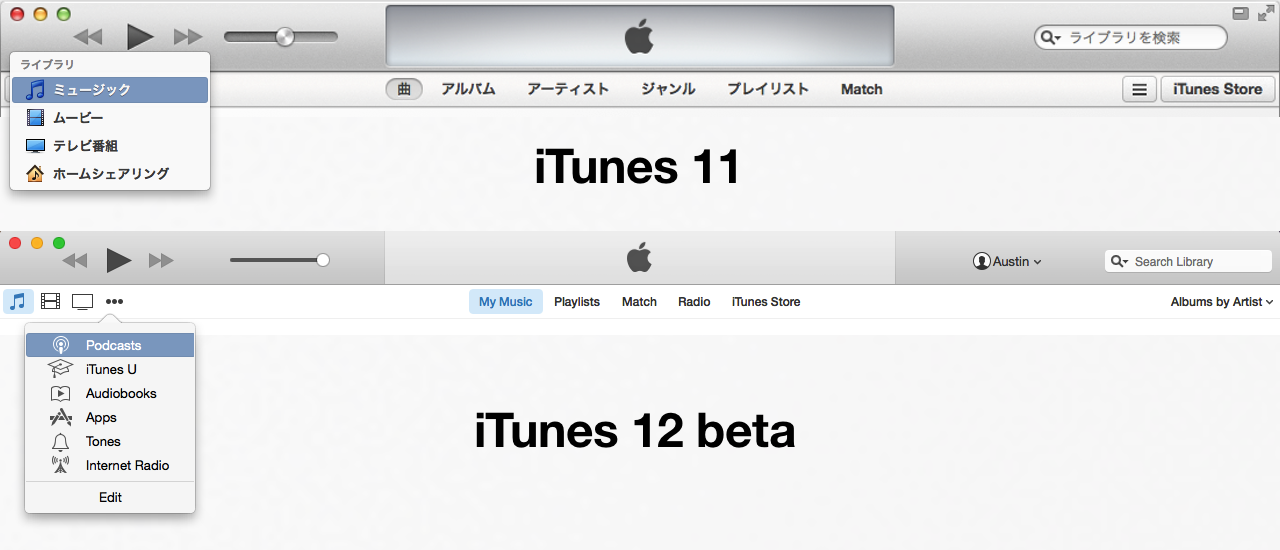Expand the ライブラリを検索 search options arrow
The height and width of the screenshot is (550, 1280).
pyautogui.click(x=1051, y=38)
